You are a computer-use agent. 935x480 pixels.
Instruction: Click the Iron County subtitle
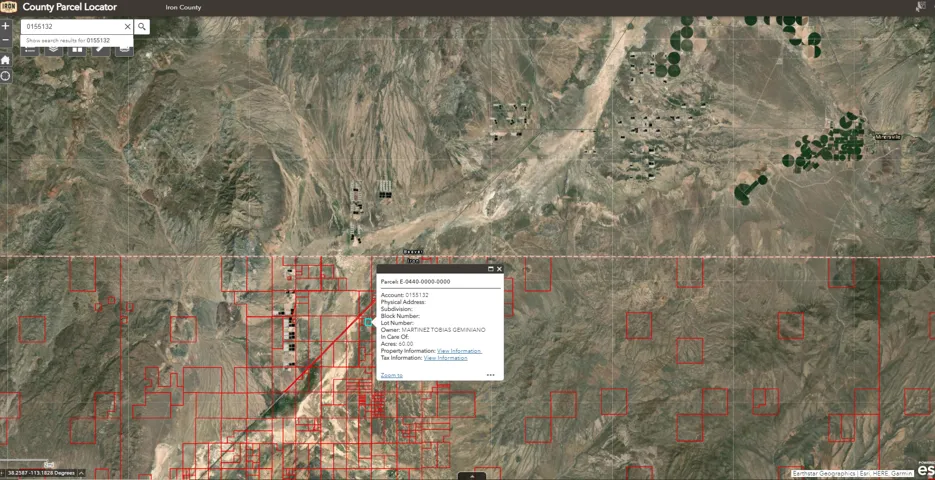183,8
